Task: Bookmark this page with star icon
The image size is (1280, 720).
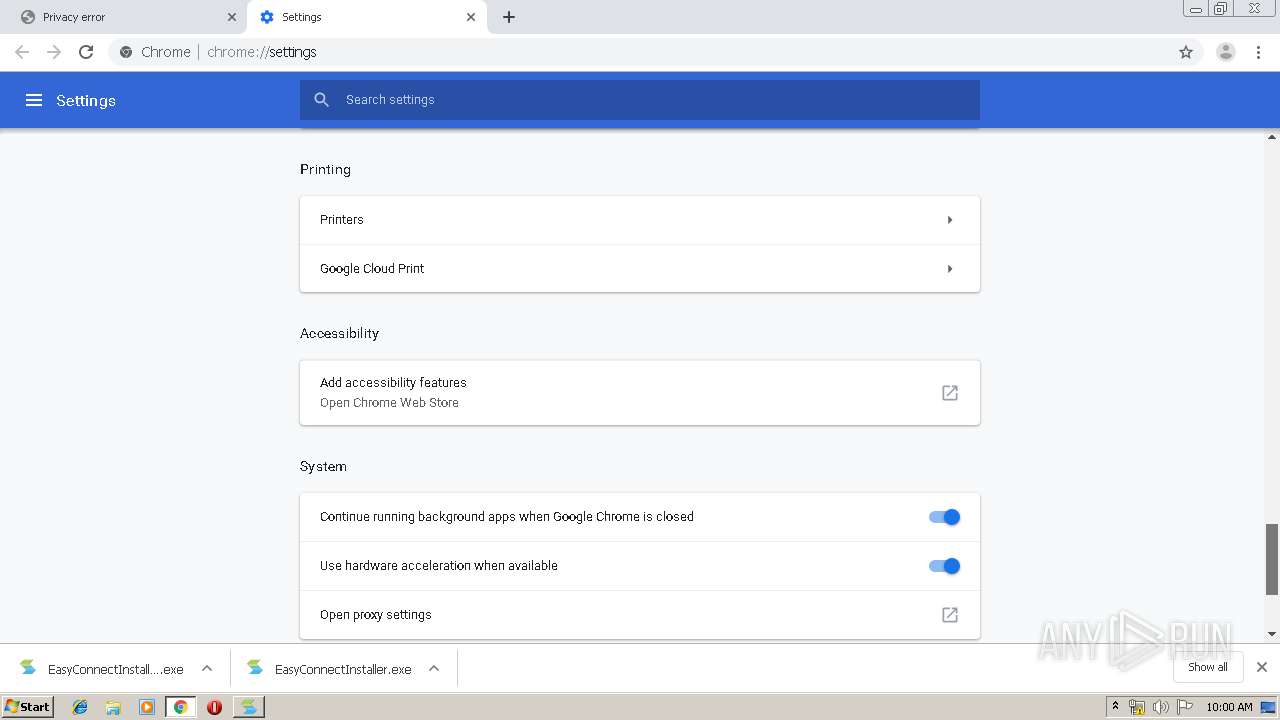Action: 1186,52
